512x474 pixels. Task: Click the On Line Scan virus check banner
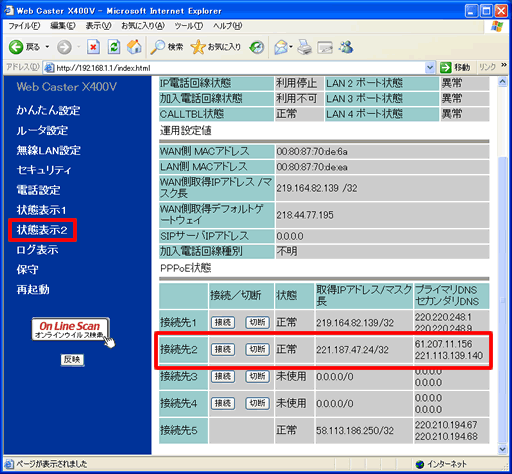[x=70, y=329]
